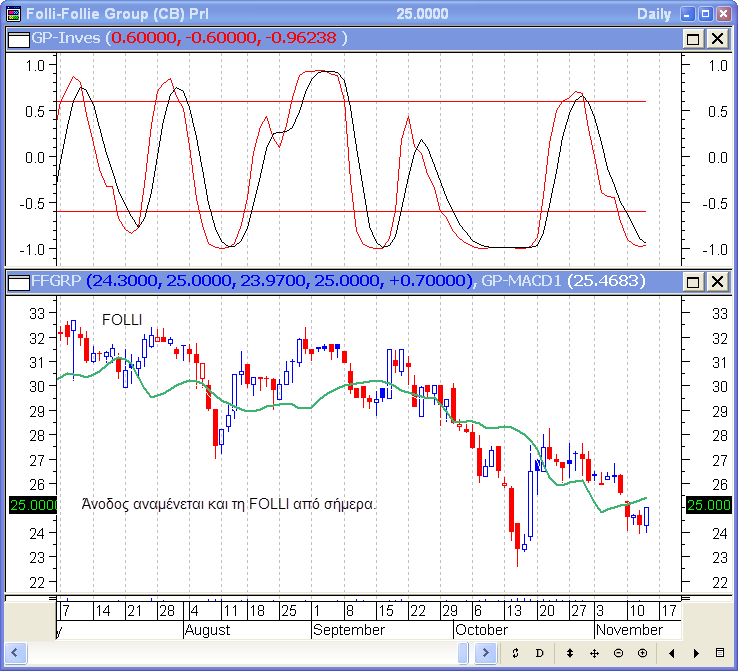Click the list icon at far right of toolbar

720,653
